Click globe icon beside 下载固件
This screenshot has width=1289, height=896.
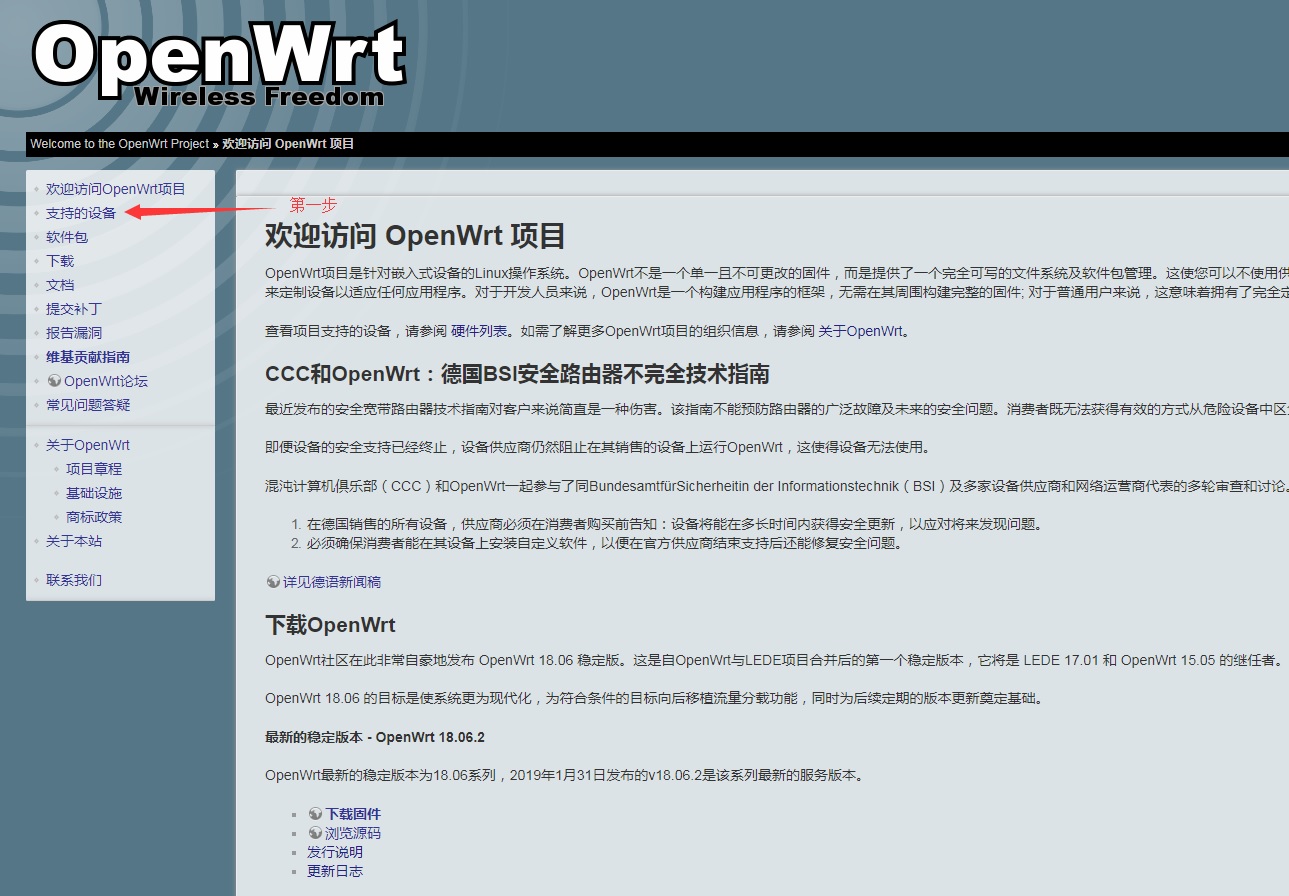pos(315,814)
